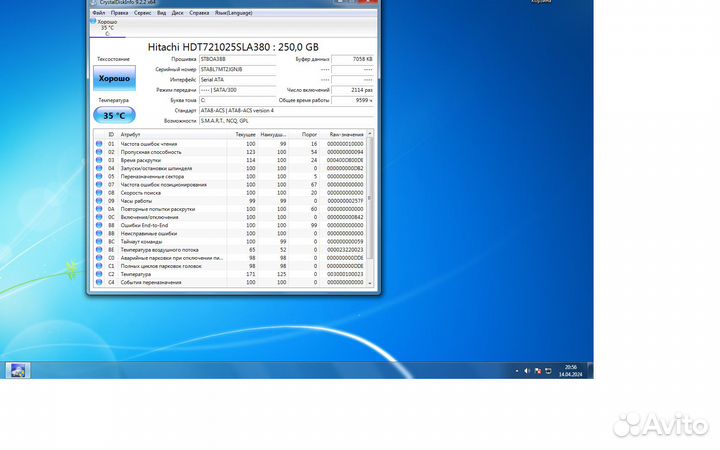Image resolution: width=720 pixels, height=450 pixels.
Task: Click the Hitachi HDT721025SLA380 disk title
Action: click(233, 47)
